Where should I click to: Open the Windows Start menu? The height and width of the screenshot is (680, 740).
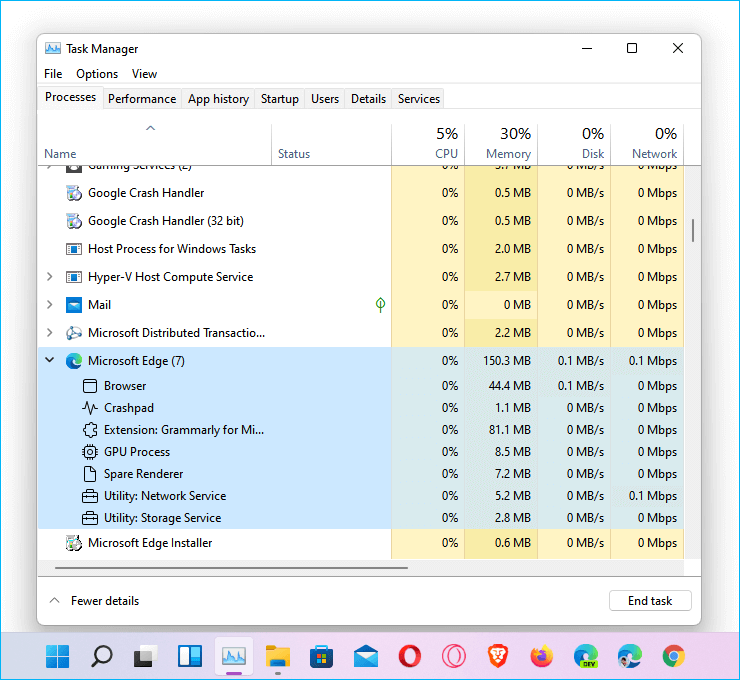(58, 656)
